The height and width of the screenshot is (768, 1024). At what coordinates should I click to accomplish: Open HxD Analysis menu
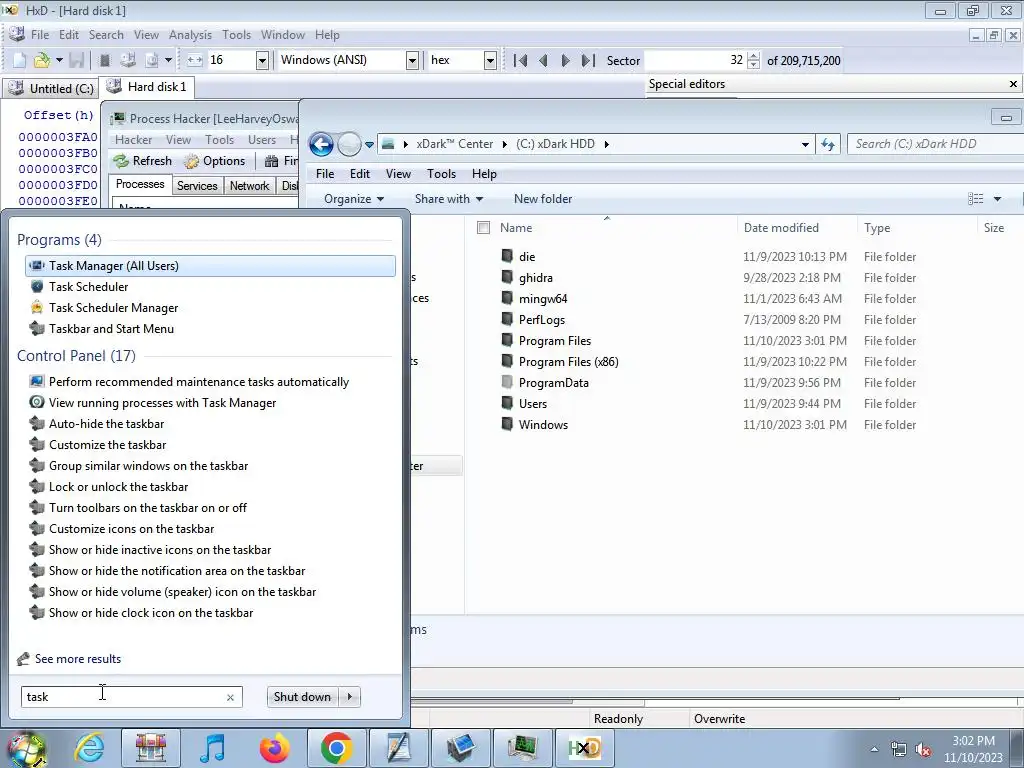click(190, 35)
